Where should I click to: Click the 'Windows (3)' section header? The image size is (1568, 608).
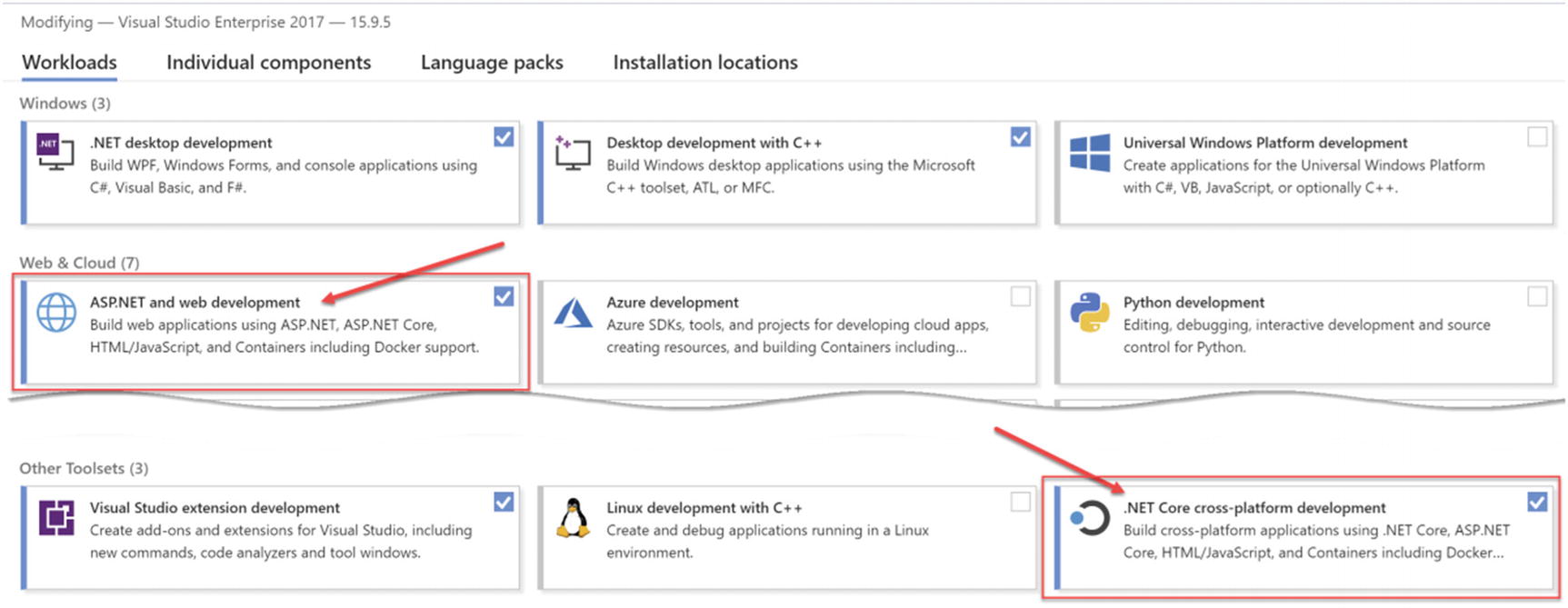(65, 104)
